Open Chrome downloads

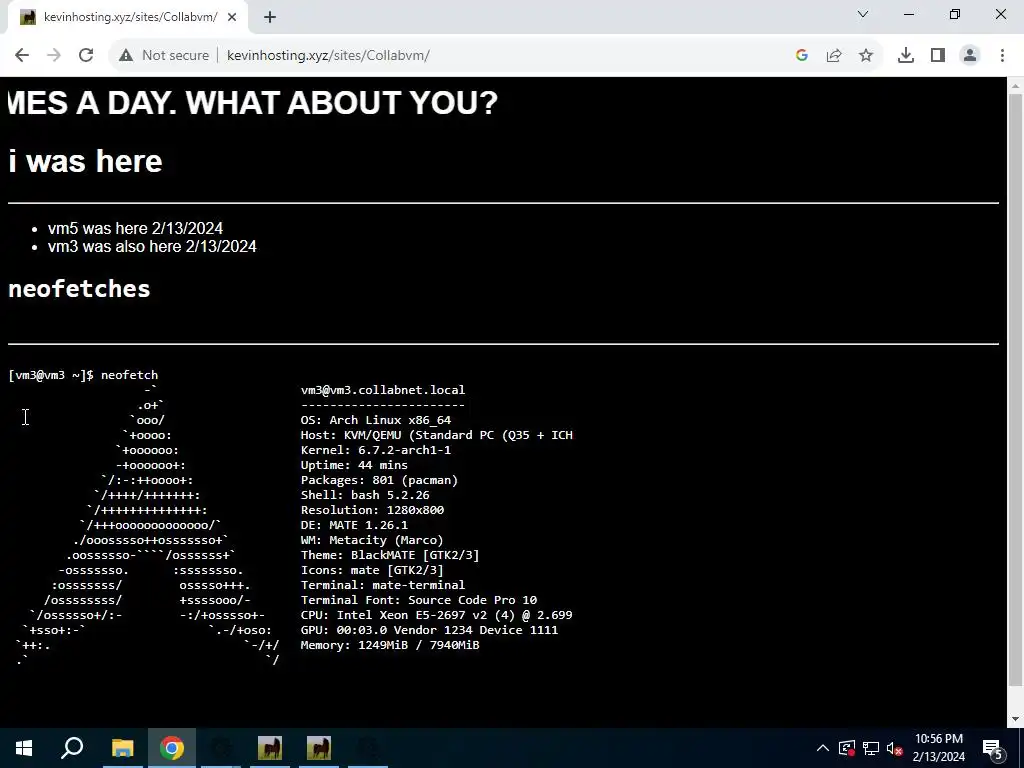(x=906, y=56)
